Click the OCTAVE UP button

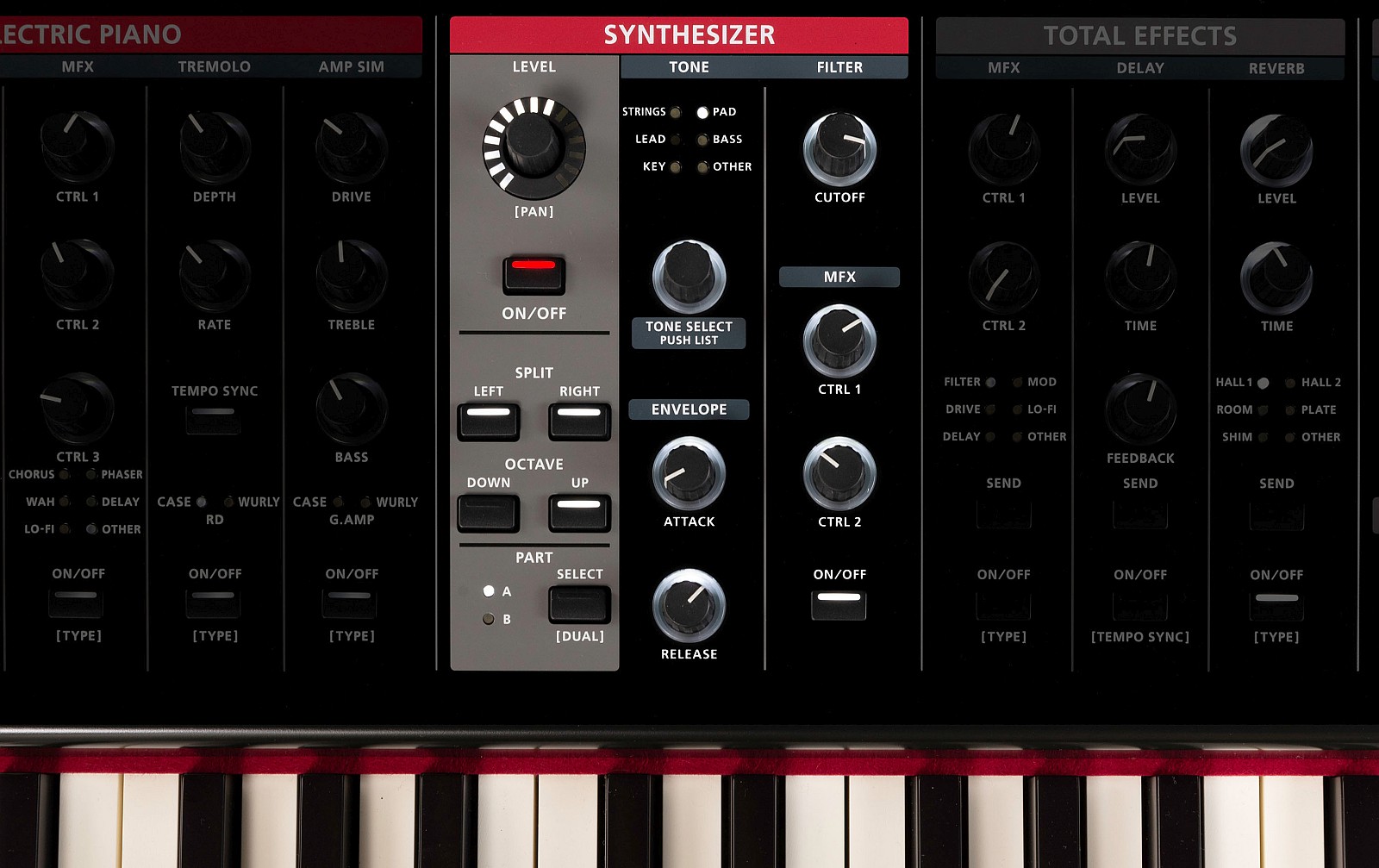coord(579,513)
